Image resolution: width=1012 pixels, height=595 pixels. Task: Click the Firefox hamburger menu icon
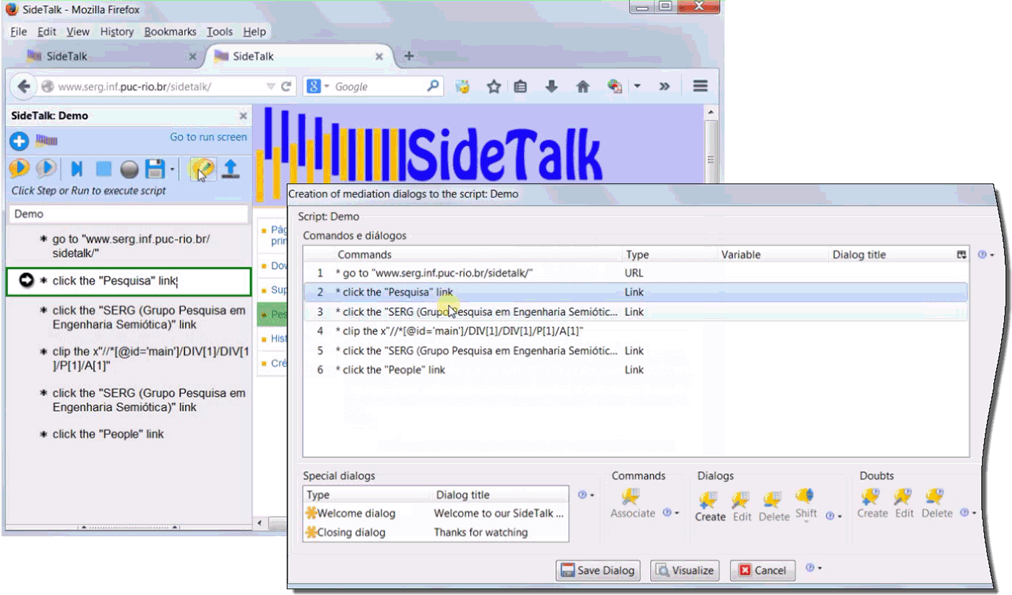700,86
